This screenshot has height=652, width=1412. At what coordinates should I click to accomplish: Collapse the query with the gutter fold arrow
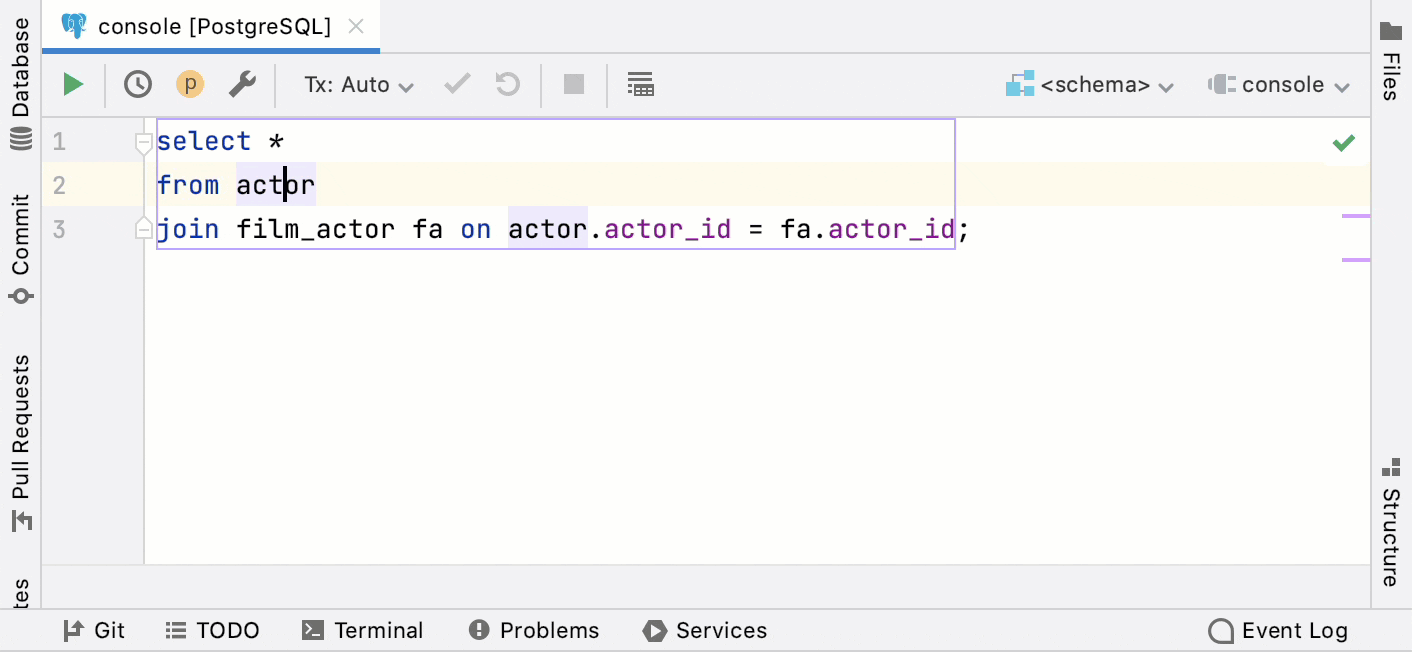(x=143, y=141)
